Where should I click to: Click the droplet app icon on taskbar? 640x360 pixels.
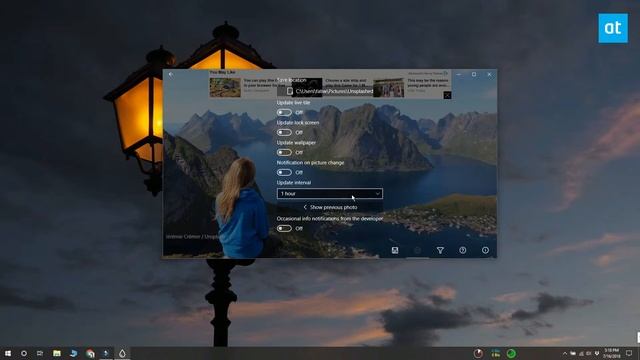click(122, 353)
